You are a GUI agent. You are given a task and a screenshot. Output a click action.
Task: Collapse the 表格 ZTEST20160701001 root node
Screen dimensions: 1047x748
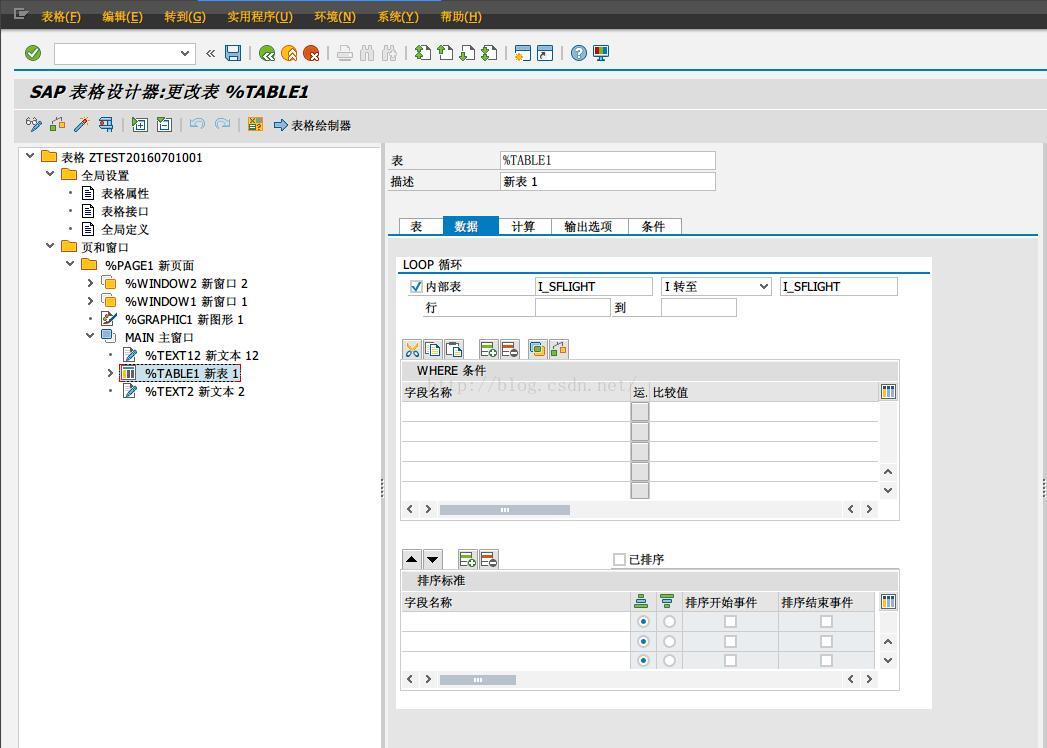point(30,156)
